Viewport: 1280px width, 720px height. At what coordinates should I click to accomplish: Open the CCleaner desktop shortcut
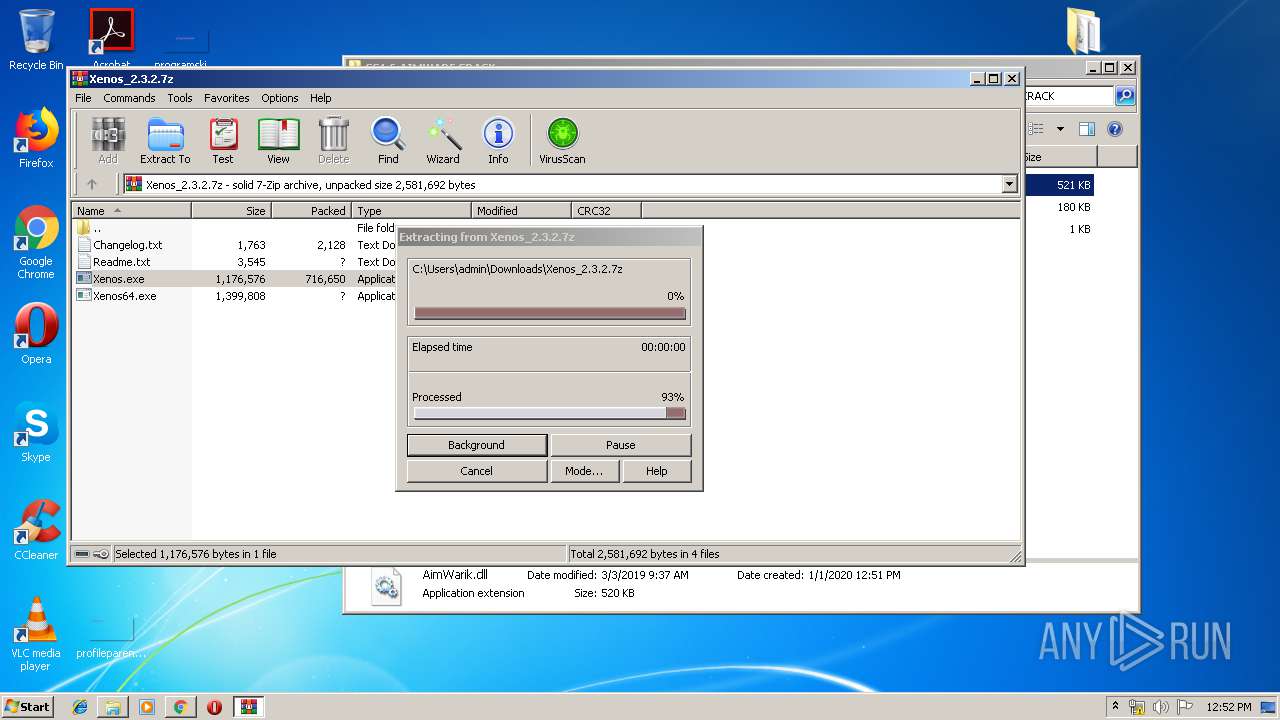point(36,530)
